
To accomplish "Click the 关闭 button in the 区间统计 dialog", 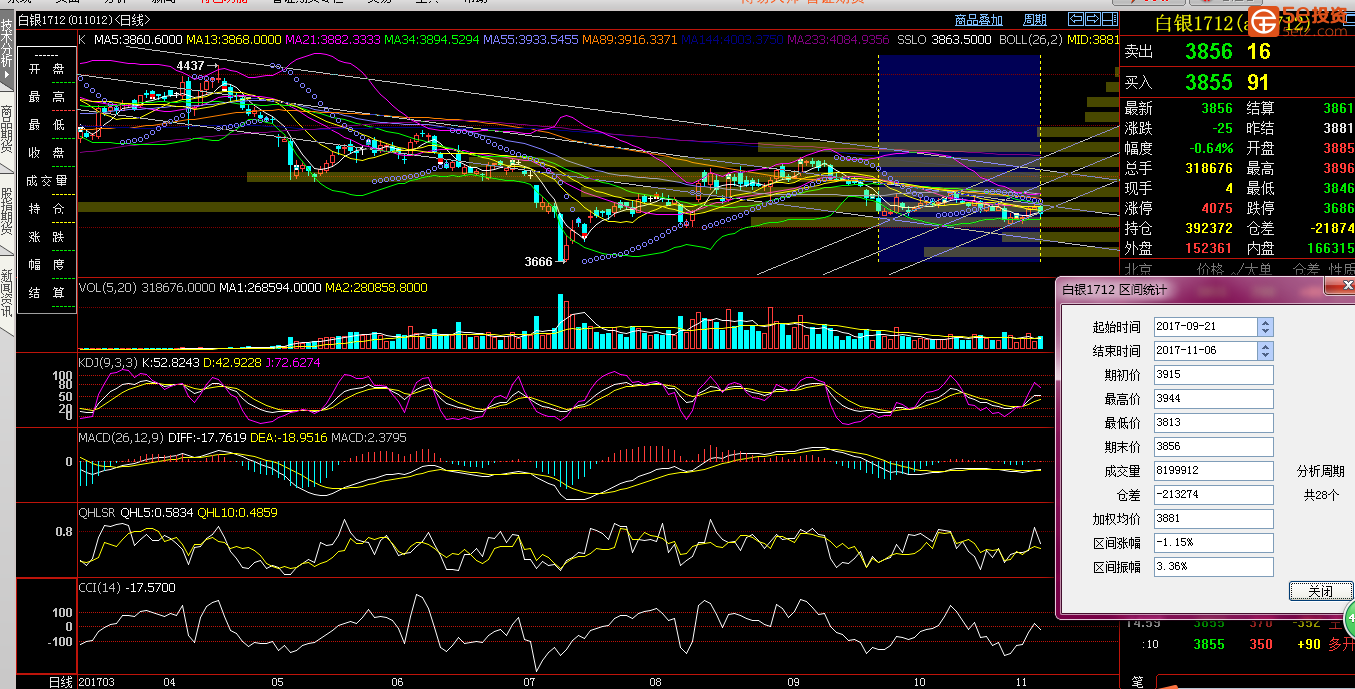I will (x=1320, y=591).
